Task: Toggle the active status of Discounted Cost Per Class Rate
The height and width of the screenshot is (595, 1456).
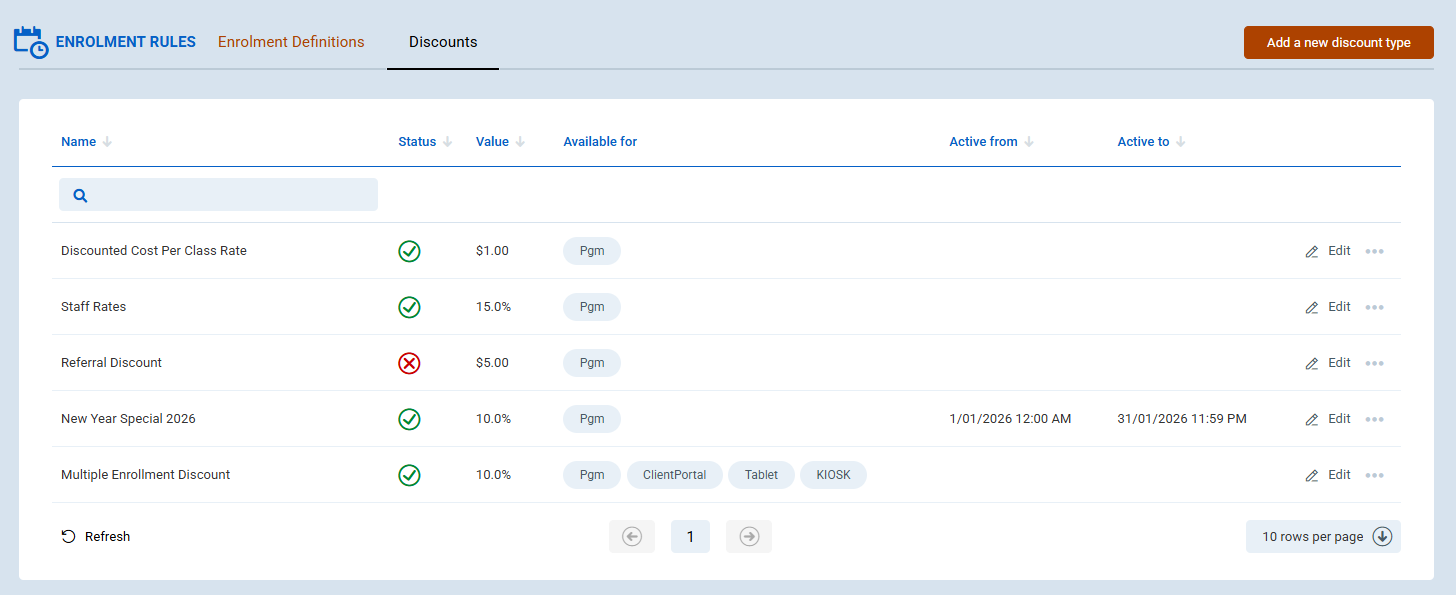Action: pos(409,251)
